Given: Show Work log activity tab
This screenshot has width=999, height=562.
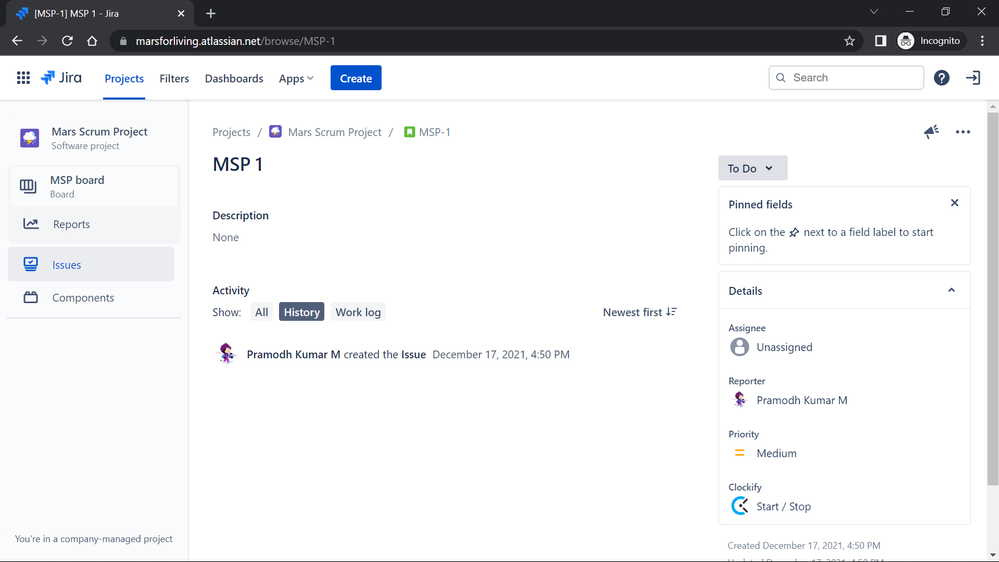Looking at the screenshot, I should click(358, 312).
